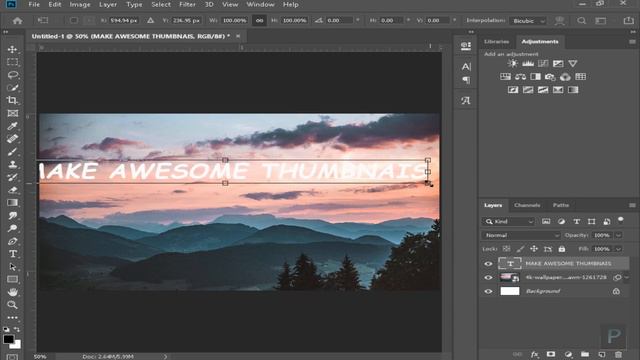The image size is (640, 360).
Task: Add a Brightness/Contrast adjustment
Action: click(x=513, y=63)
